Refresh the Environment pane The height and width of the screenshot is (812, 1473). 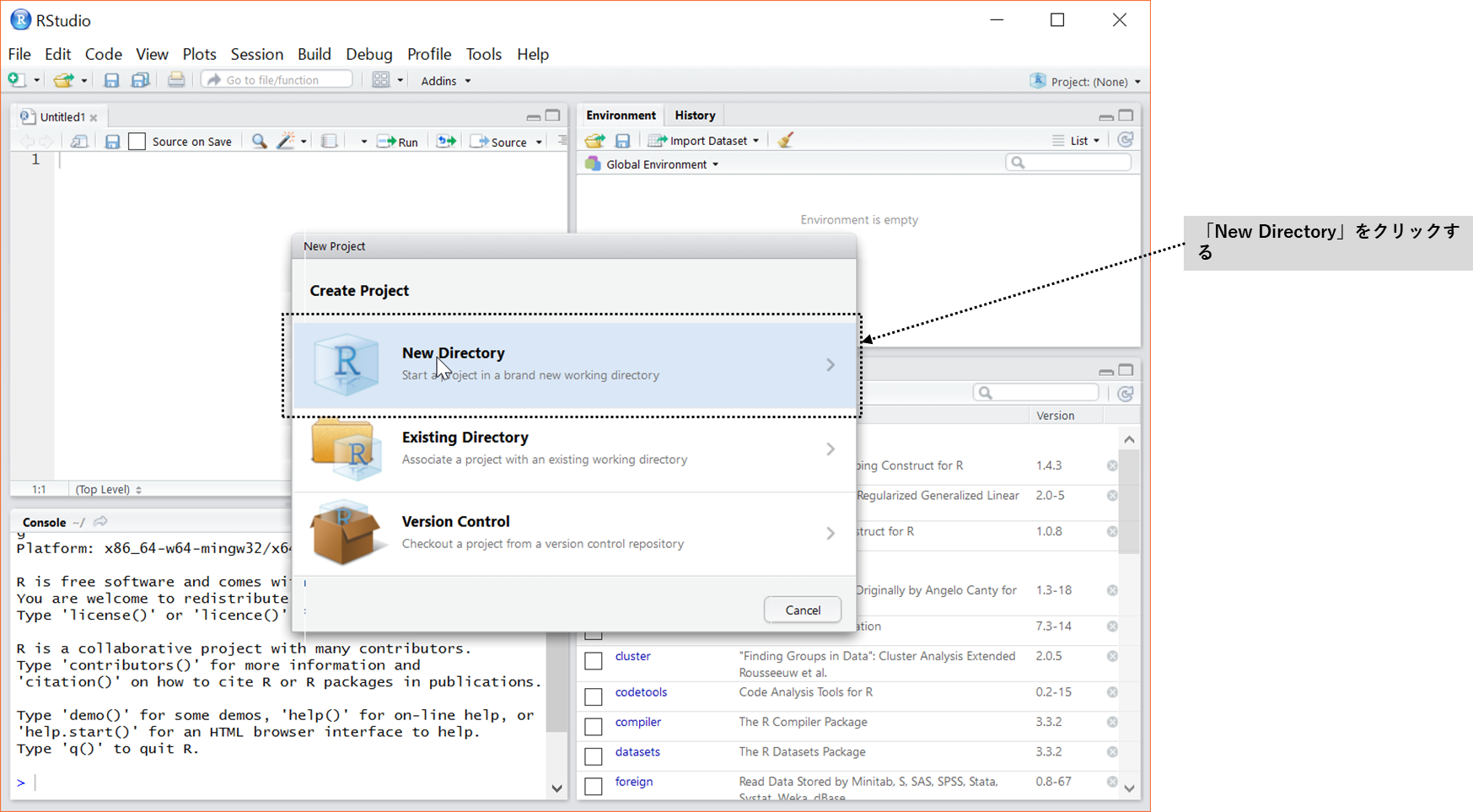pyautogui.click(x=1125, y=140)
